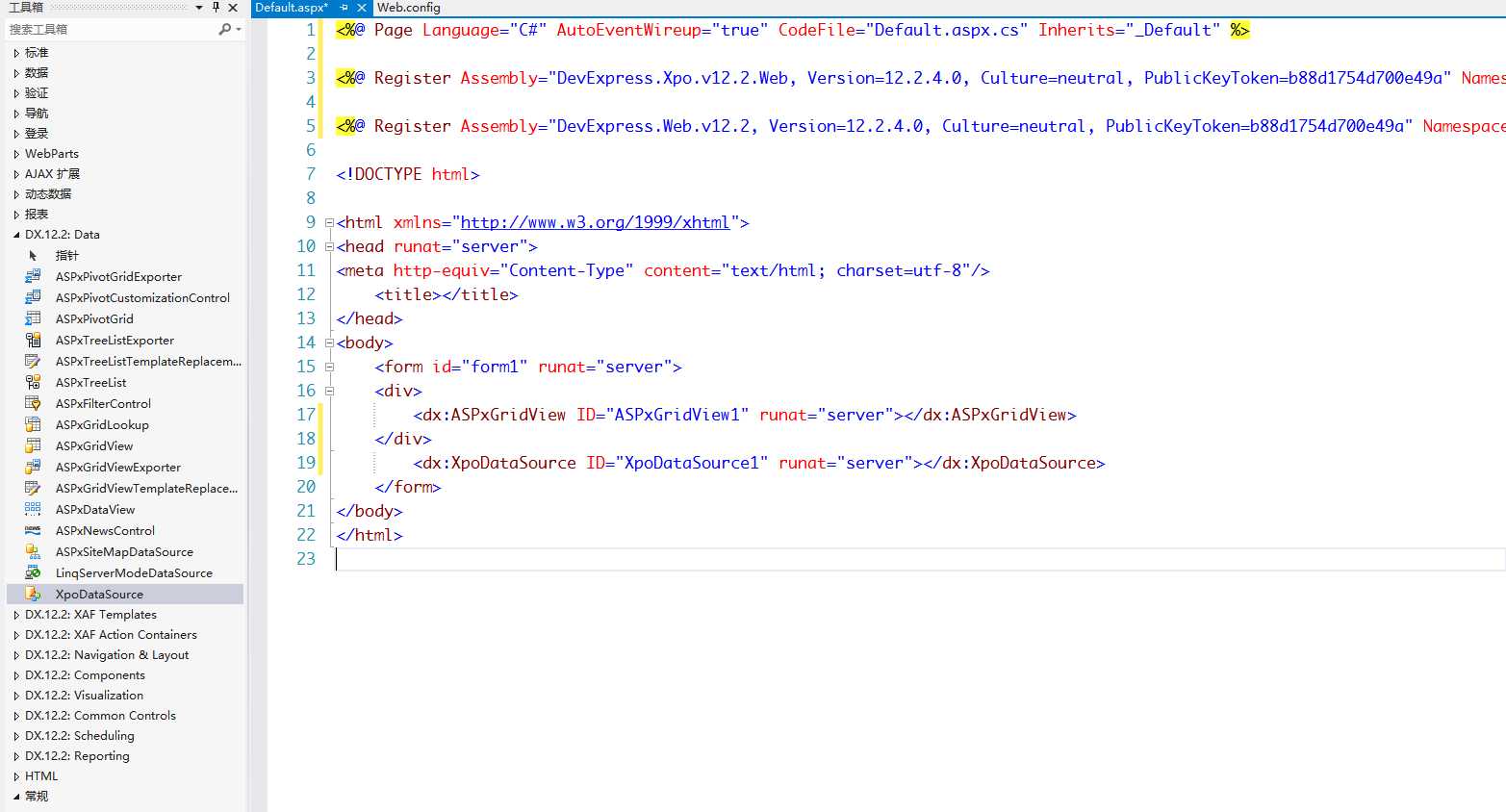Switch to the Default.aspx tab
The image size is (1506, 812).
[x=292, y=7]
